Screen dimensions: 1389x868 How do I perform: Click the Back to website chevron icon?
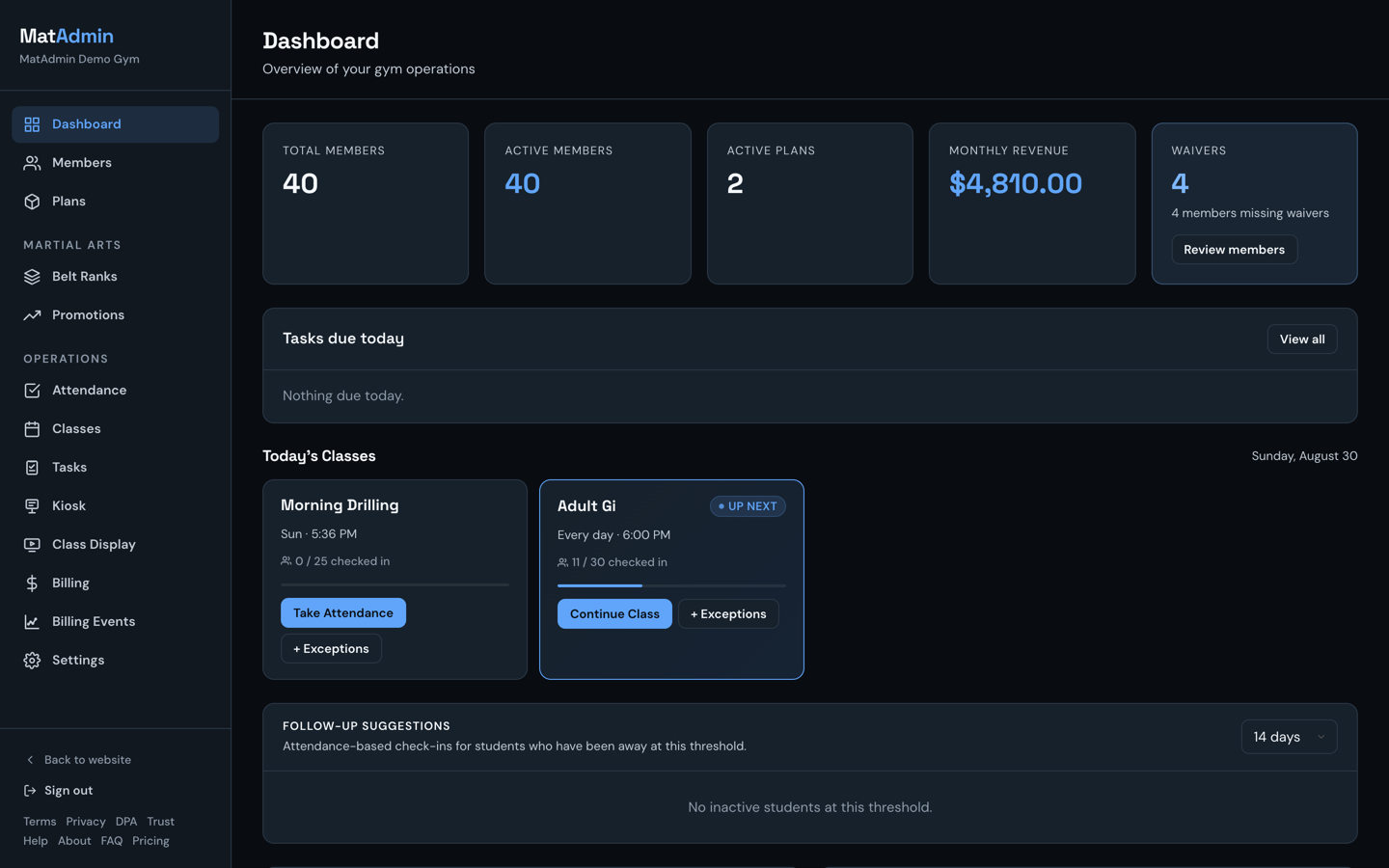(x=30, y=760)
